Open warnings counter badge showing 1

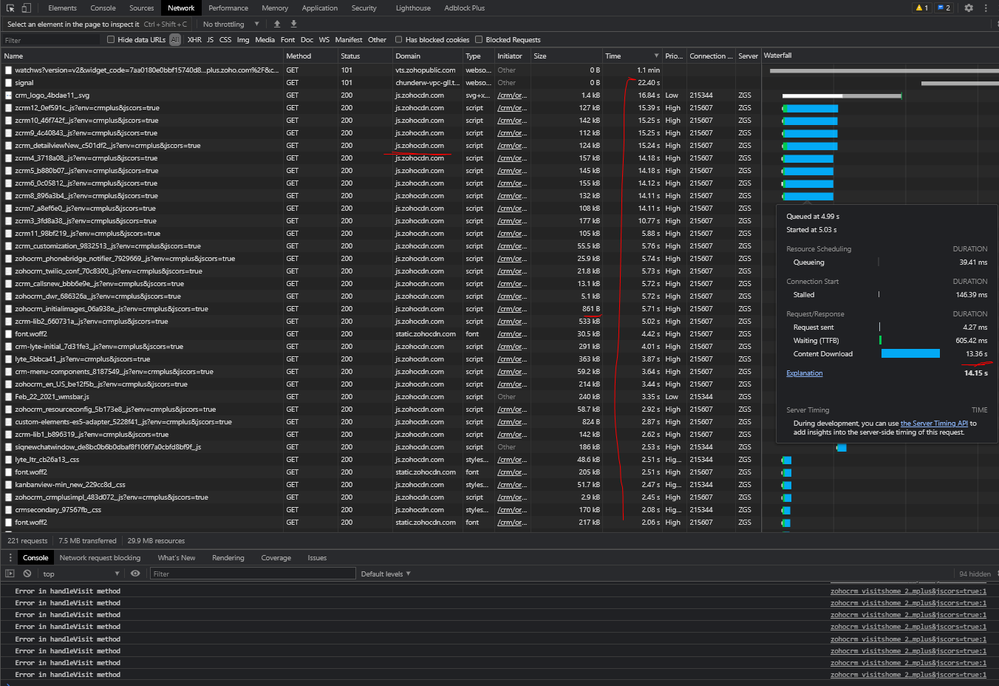pos(921,8)
